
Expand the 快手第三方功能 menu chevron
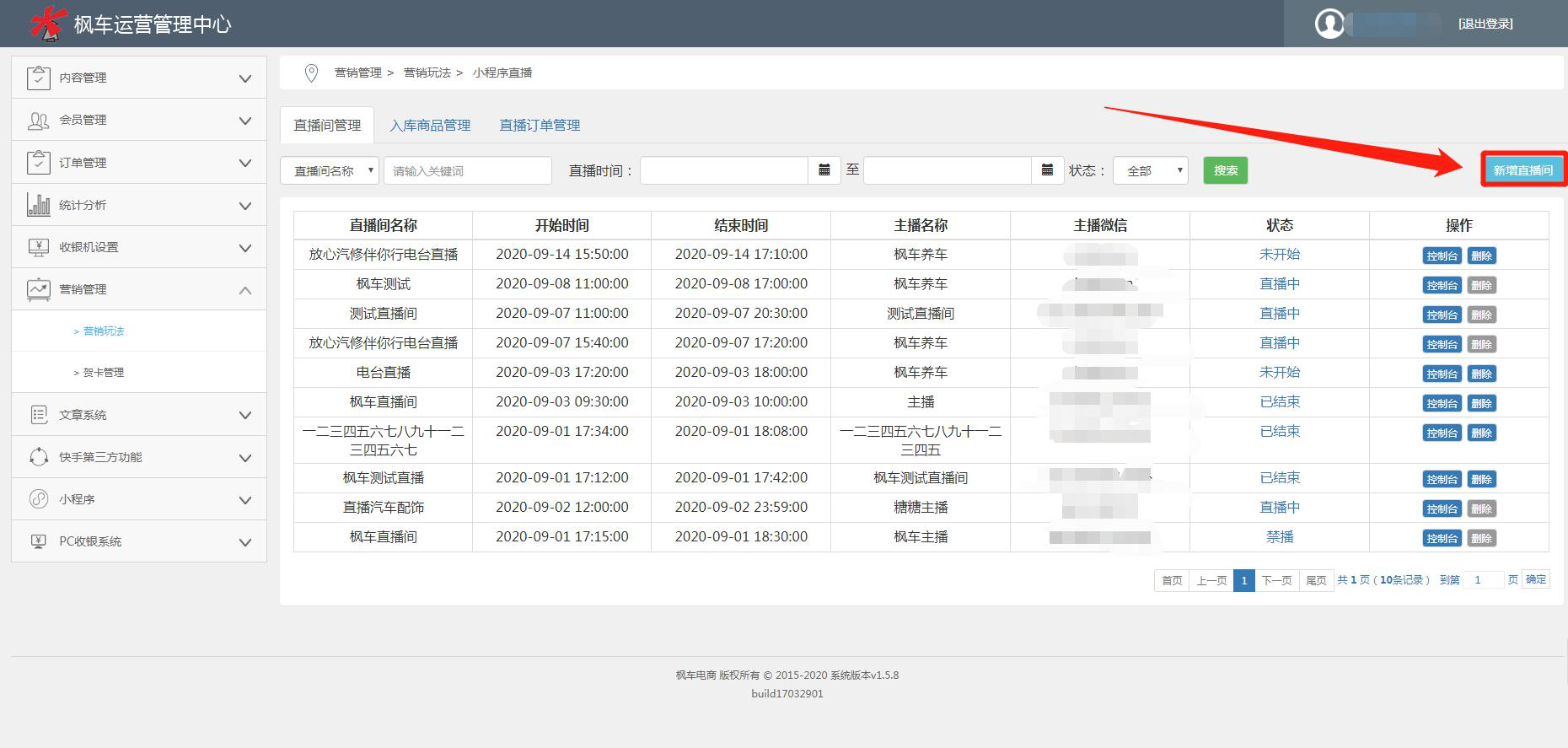click(x=245, y=458)
